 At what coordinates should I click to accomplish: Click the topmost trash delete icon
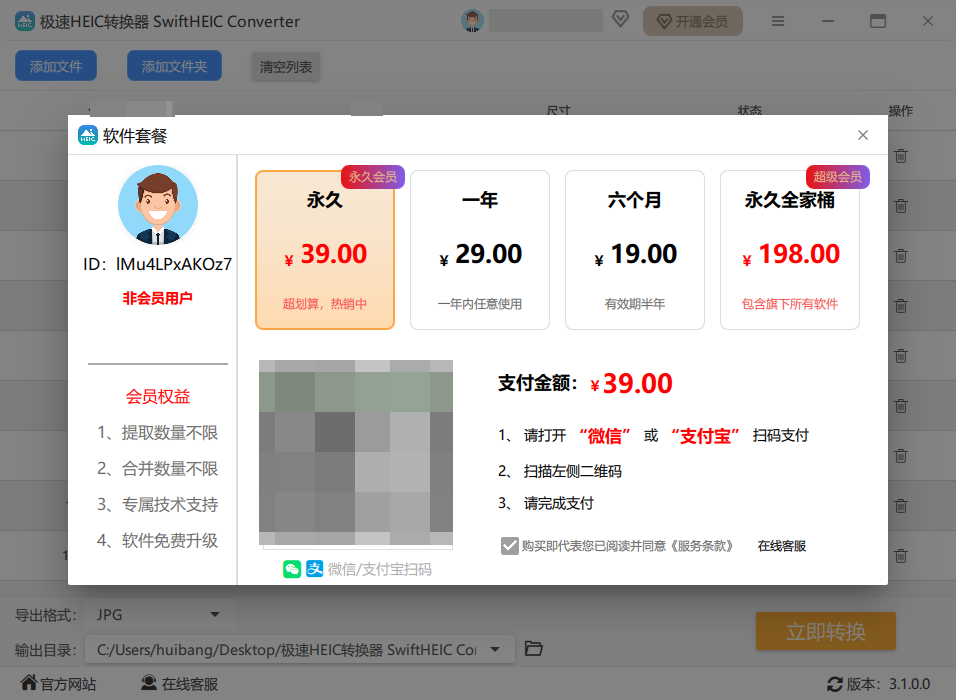901,156
